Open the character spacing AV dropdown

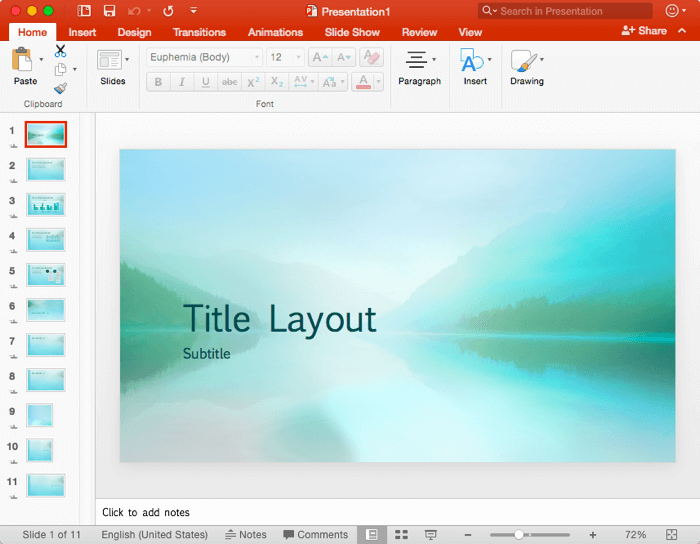(x=312, y=82)
